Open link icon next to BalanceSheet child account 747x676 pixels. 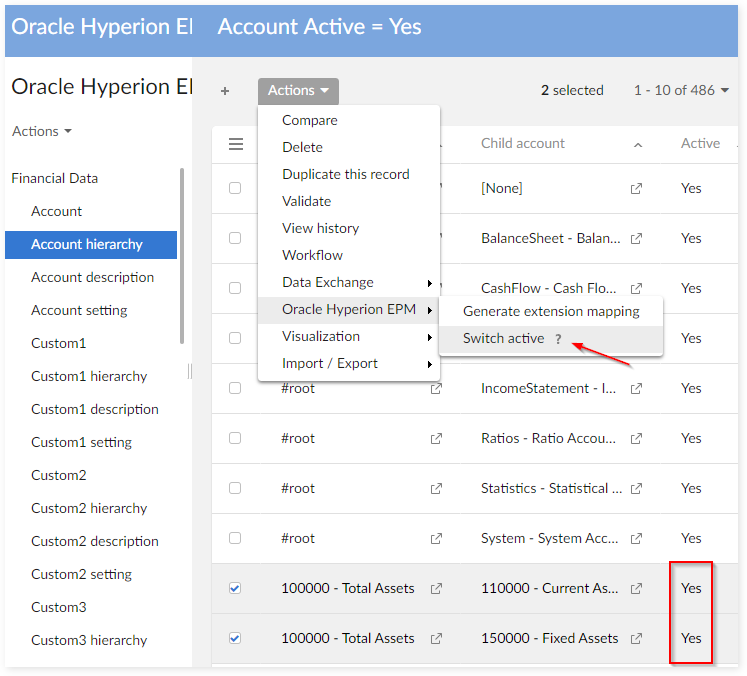(x=637, y=239)
